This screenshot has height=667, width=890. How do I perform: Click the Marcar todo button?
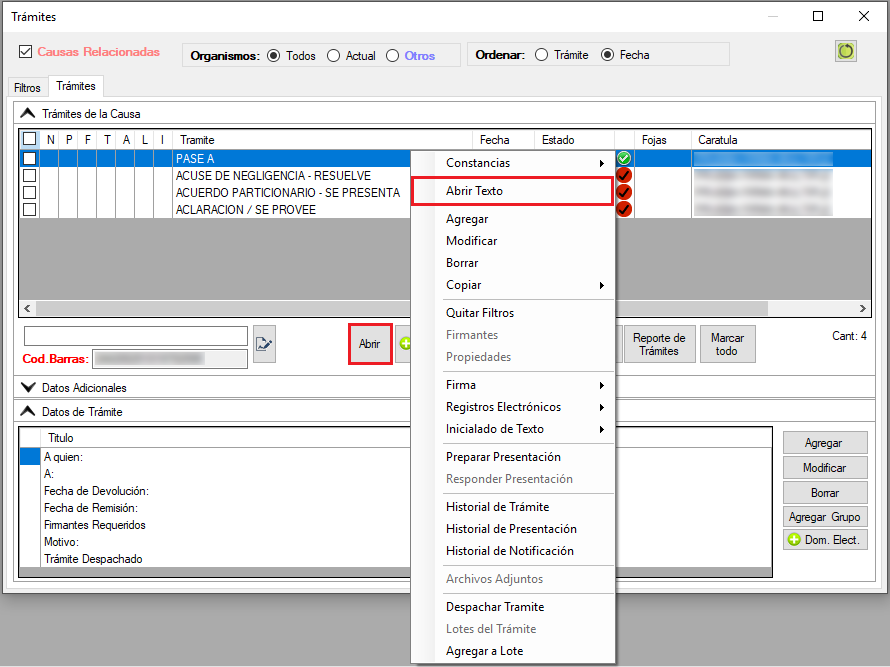[x=727, y=344]
